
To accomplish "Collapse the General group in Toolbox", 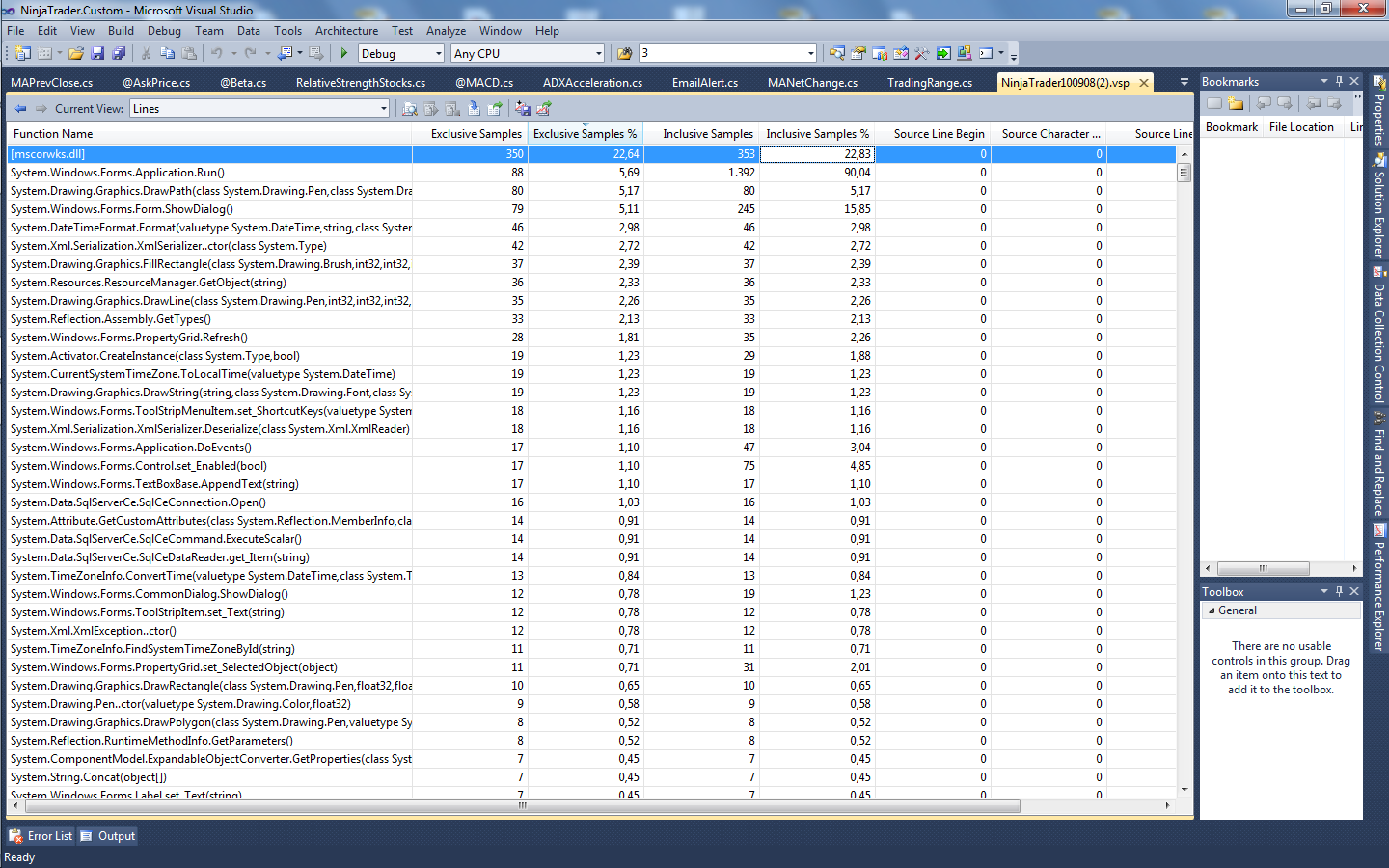I will pos(1212,610).
